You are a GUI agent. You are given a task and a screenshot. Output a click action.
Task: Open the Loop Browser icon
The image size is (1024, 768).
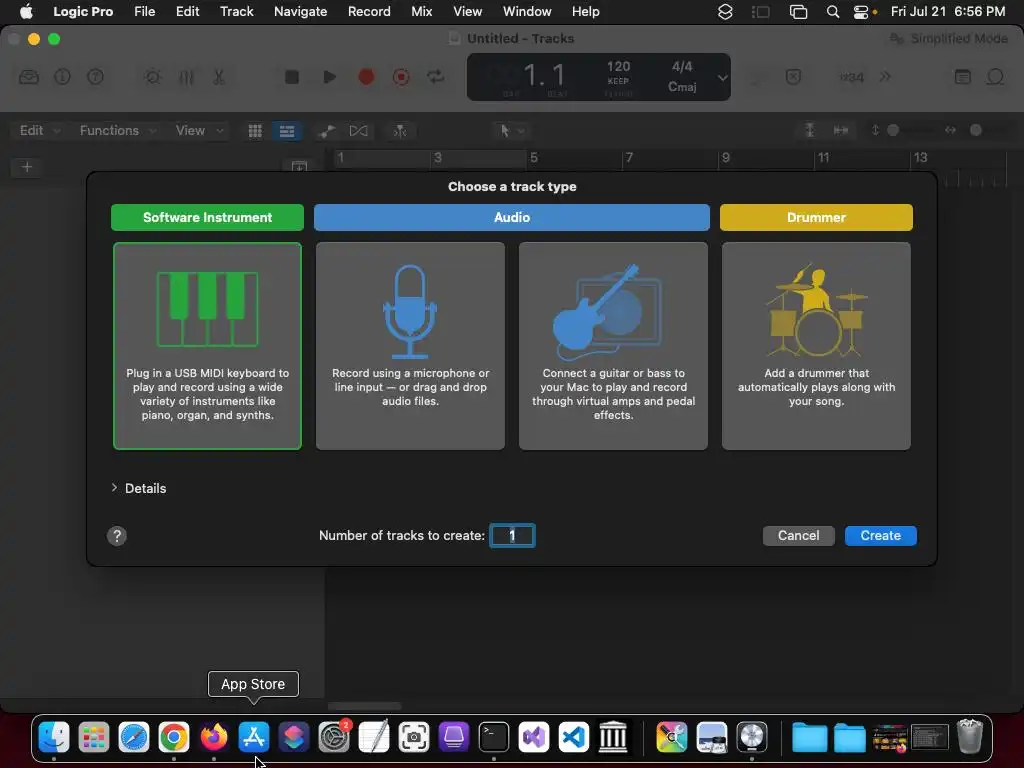tap(995, 77)
